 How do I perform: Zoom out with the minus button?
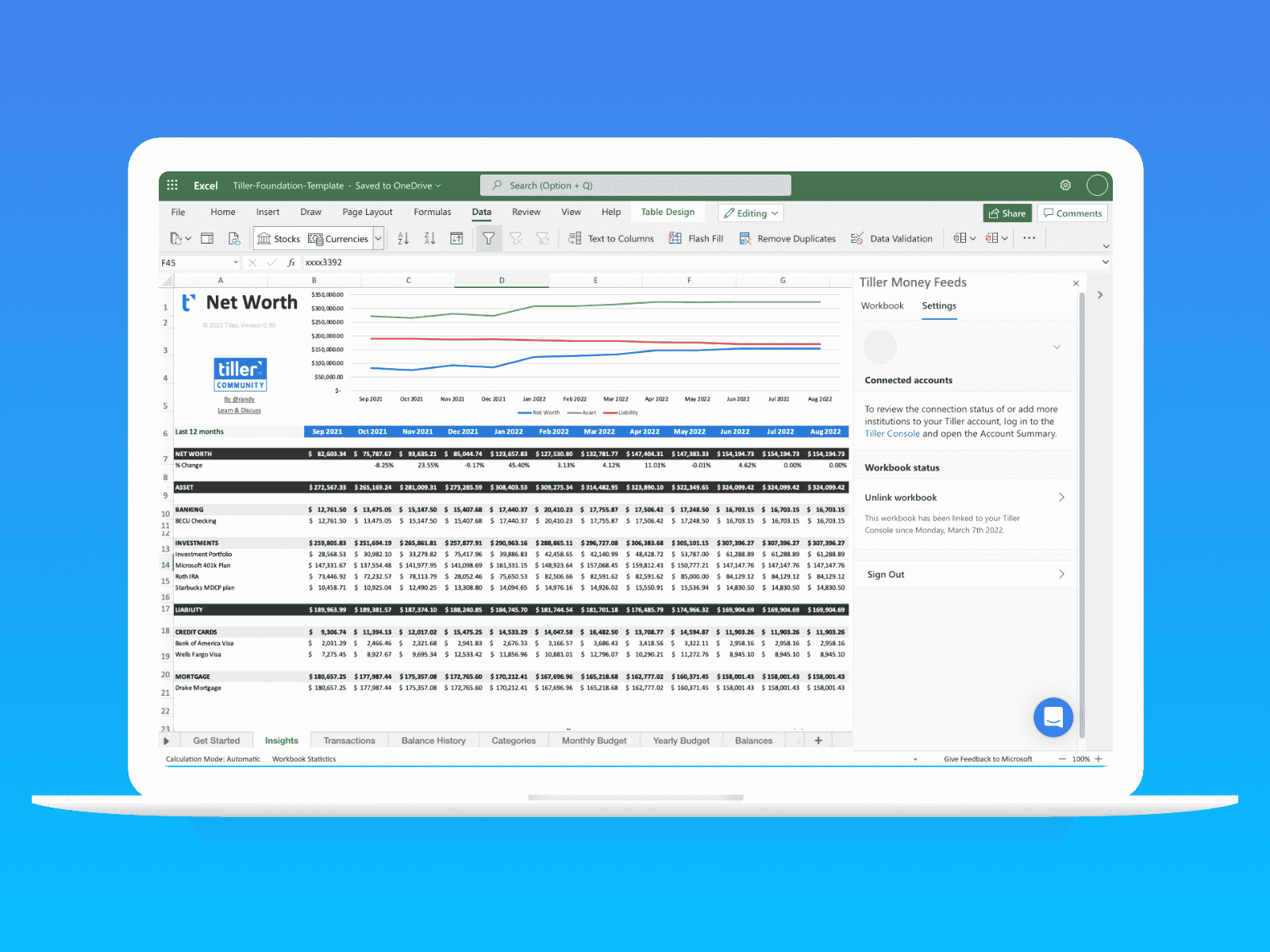coord(1062,759)
